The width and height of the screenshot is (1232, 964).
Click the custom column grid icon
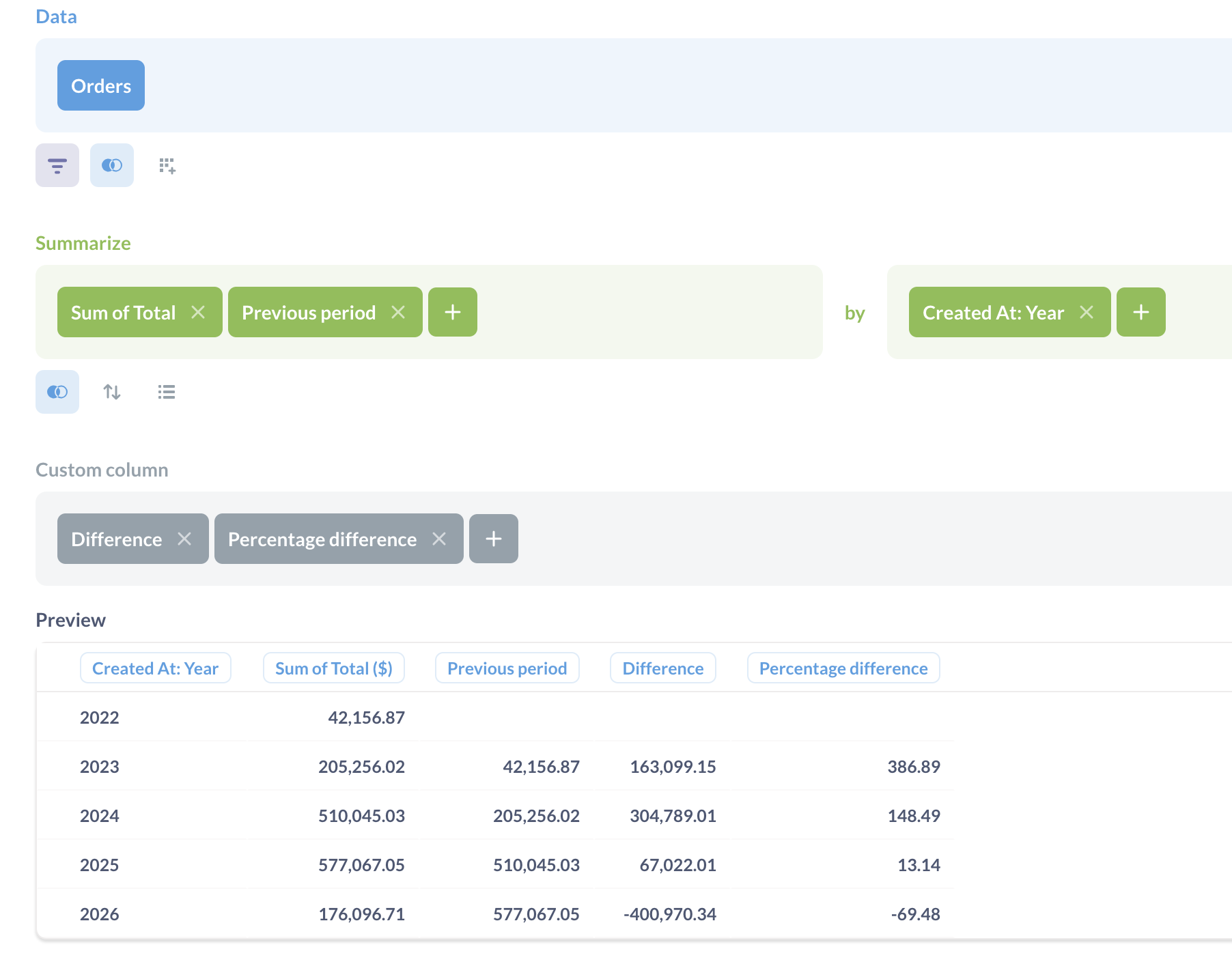coord(167,165)
